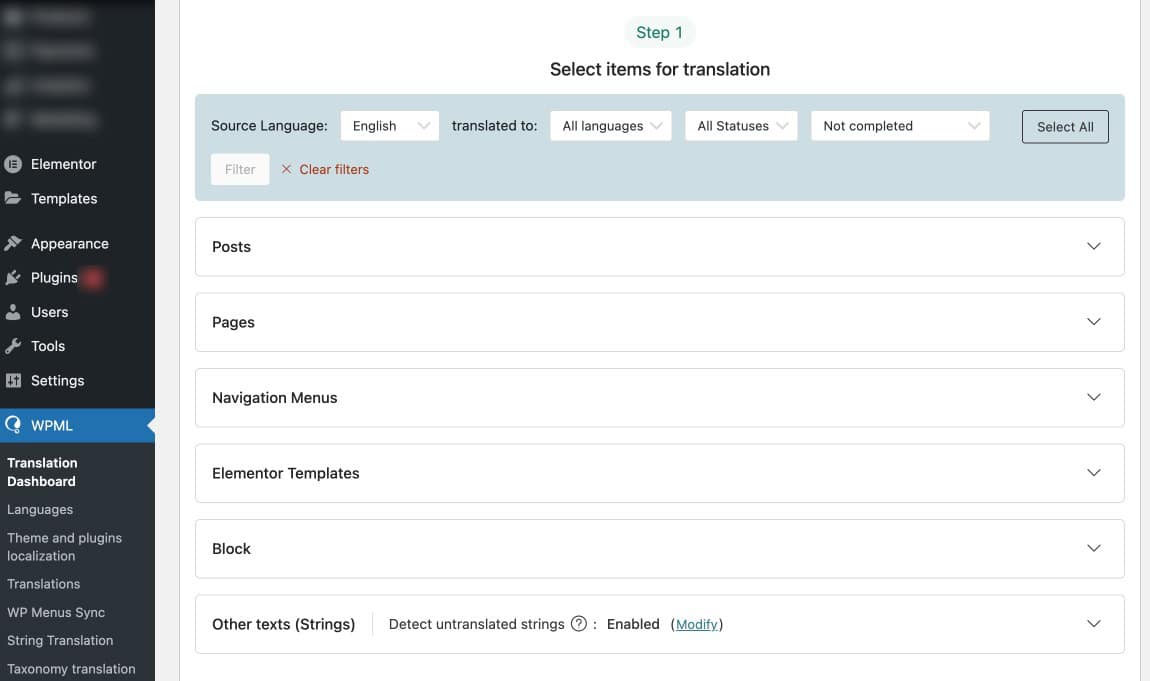Open the All languages dropdown

(x=610, y=126)
